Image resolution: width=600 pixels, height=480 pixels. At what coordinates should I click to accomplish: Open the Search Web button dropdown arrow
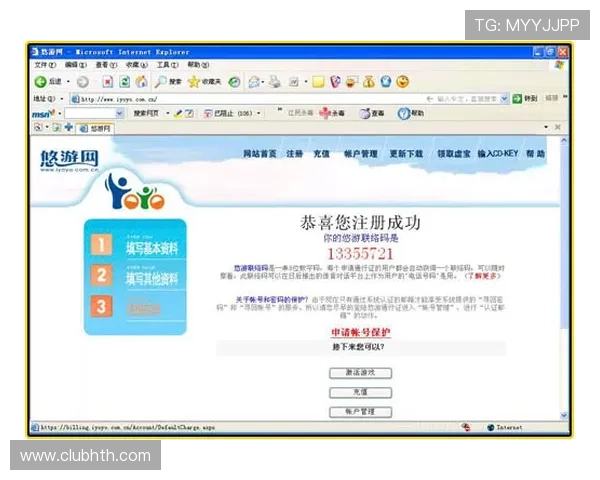pos(168,114)
